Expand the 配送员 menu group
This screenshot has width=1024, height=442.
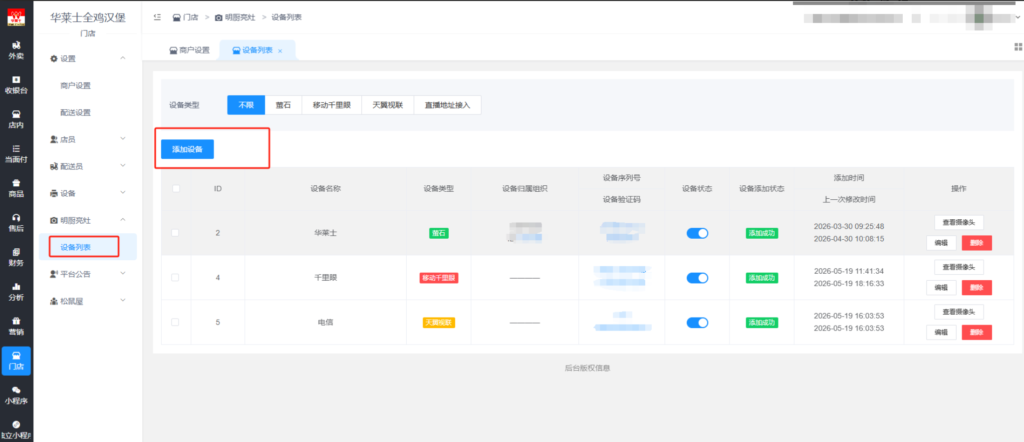point(88,166)
